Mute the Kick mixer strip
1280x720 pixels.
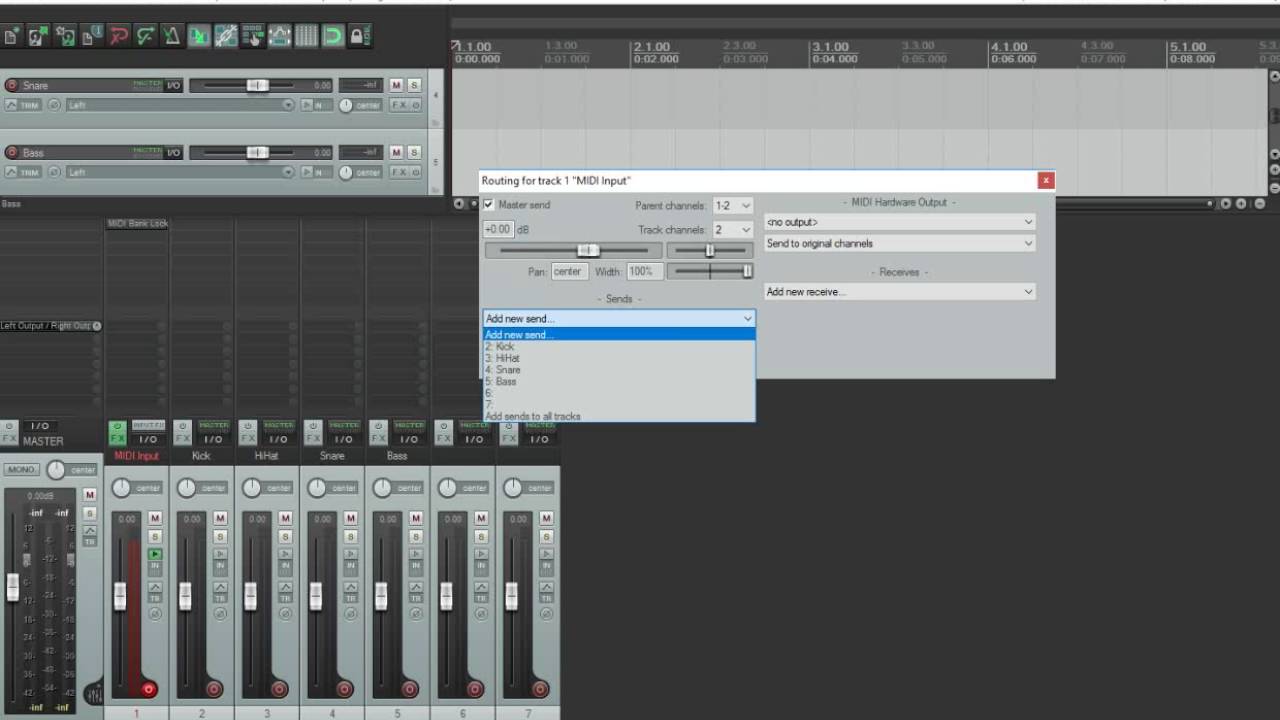pyautogui.click(x=220, y=518)
